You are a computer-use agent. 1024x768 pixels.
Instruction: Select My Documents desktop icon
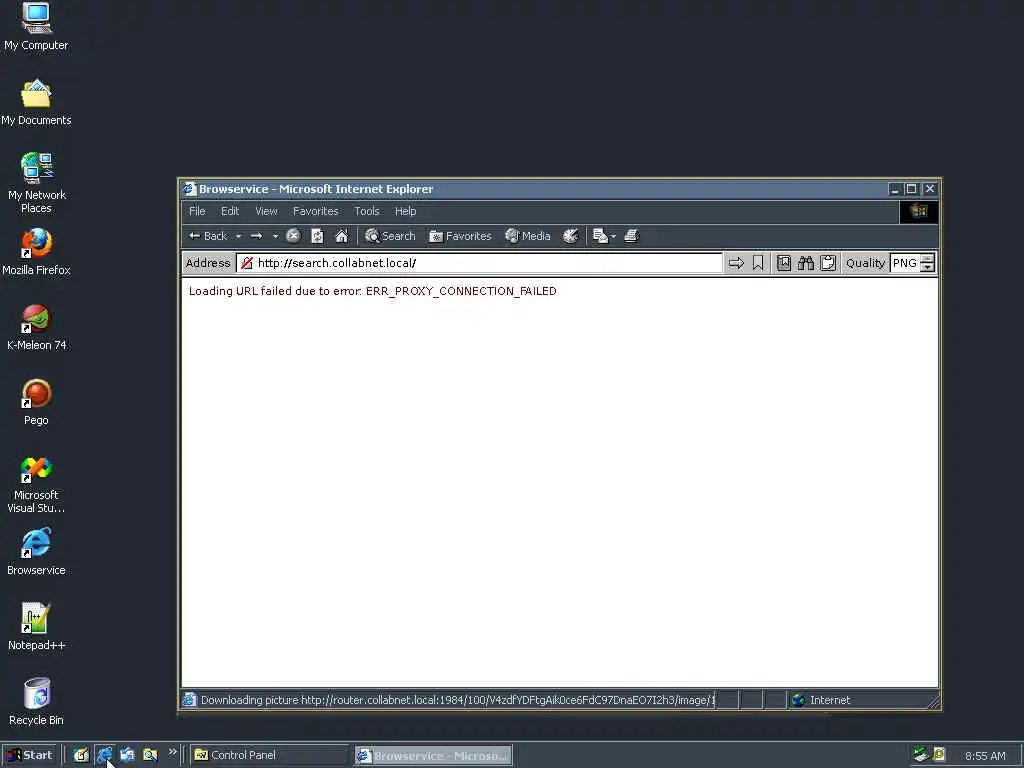(36, 102)
